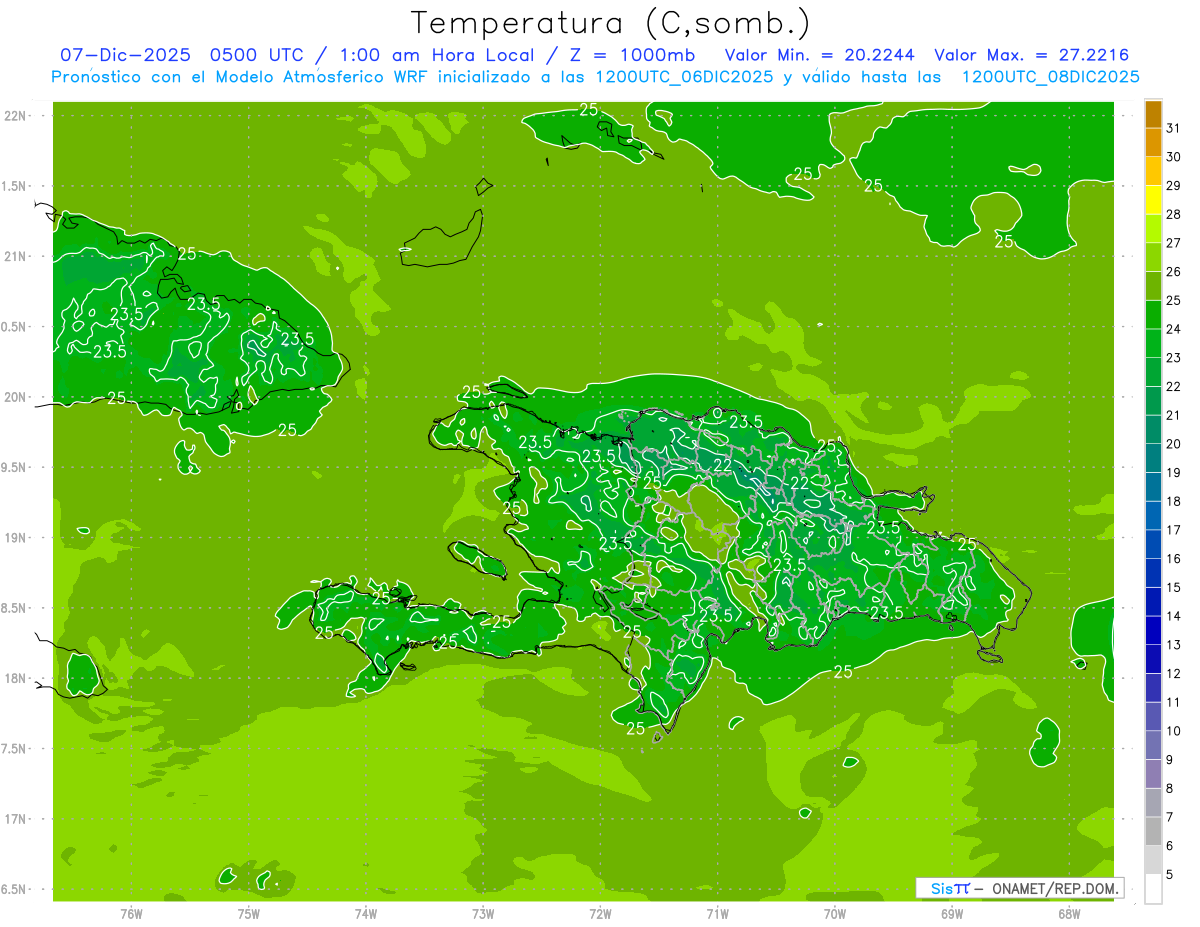Click the legend swatch between 20 and 21
Image resolution: width=1200 pixels, height=927 pixels.
(1153, 430)
